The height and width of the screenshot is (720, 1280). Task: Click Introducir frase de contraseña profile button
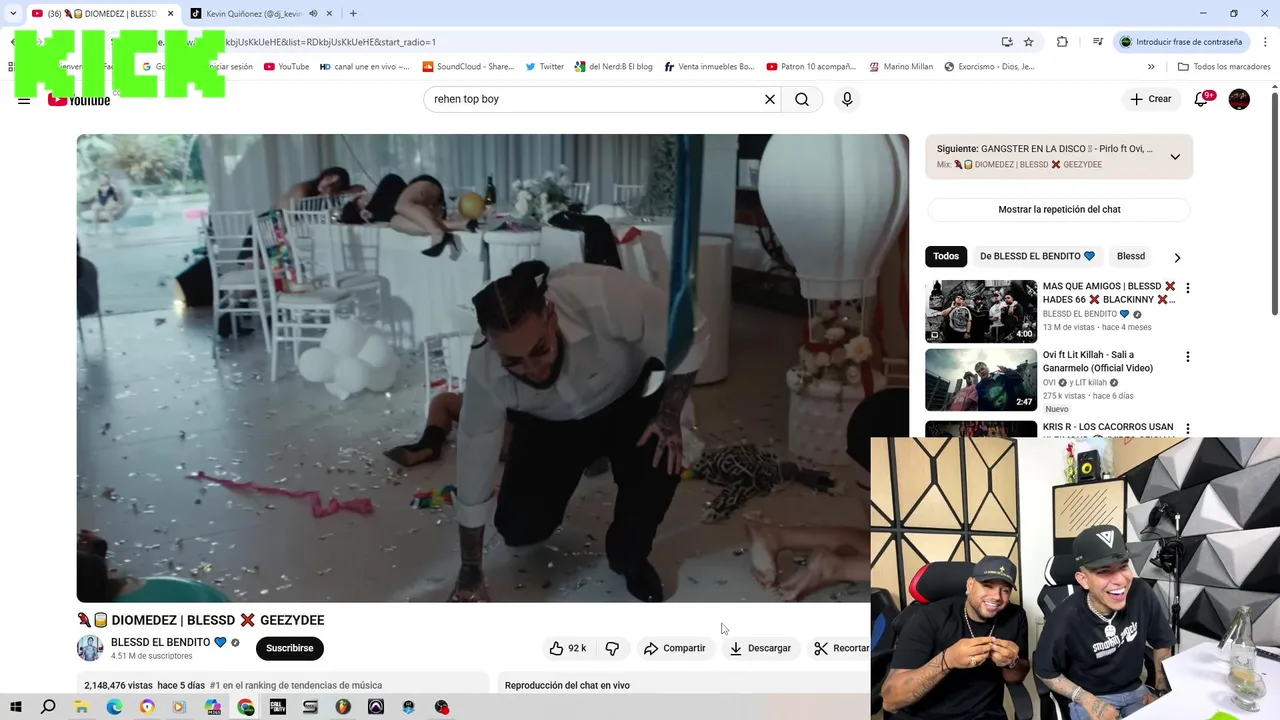(x=1181, y=42)
